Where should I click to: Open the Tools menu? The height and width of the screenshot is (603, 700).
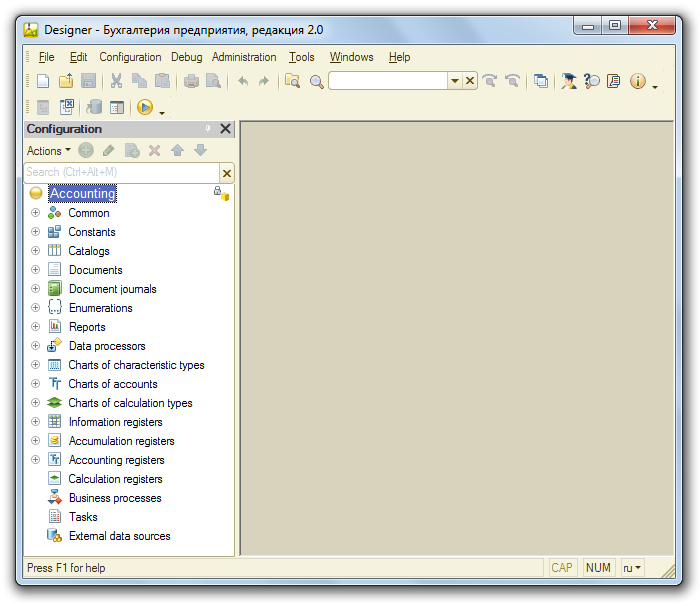302,57
